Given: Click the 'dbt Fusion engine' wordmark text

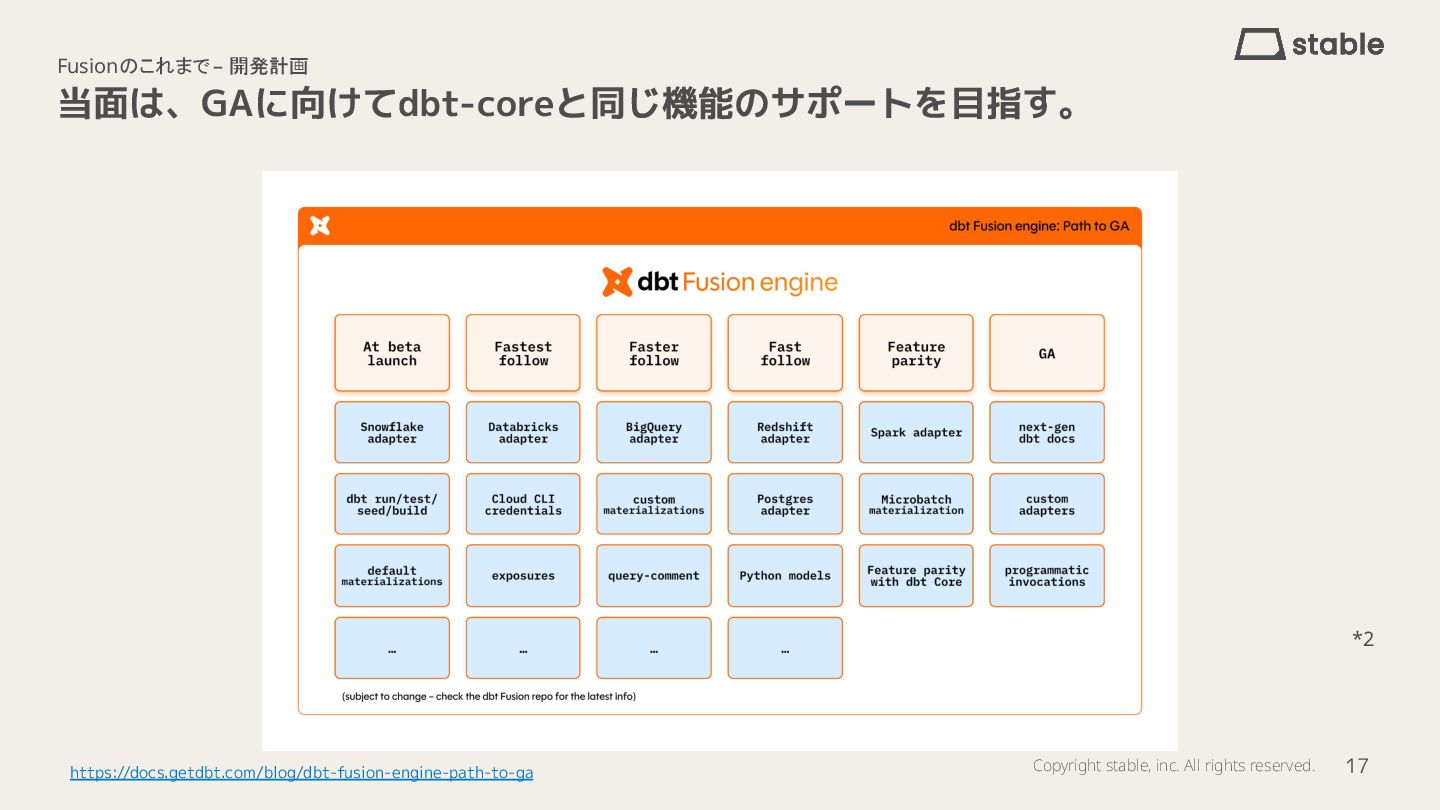Looking at the screenshot, I should point(738,282).
